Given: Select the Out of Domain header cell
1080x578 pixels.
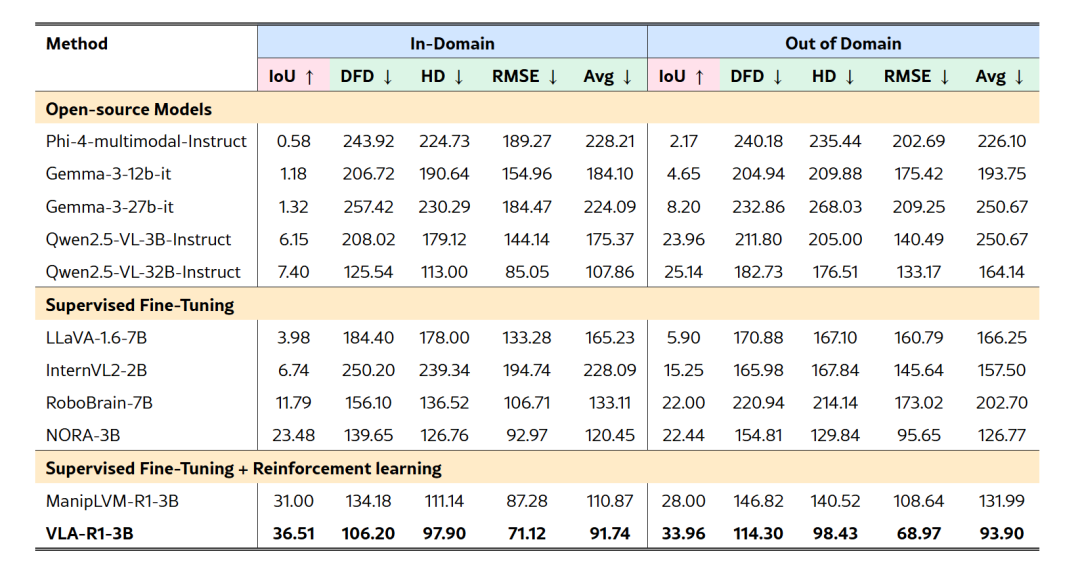Looking at the screenshot, I should tap(842, 44).
